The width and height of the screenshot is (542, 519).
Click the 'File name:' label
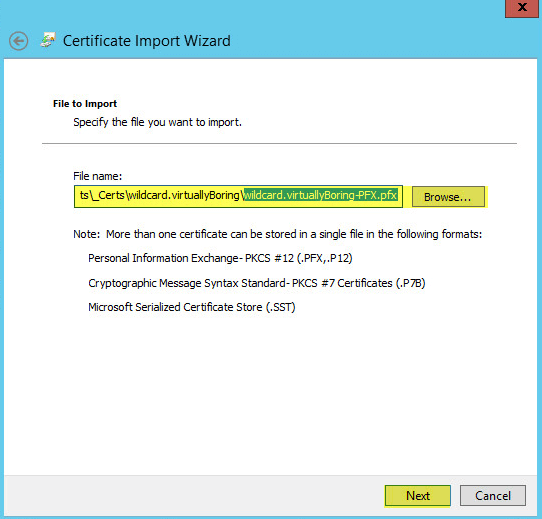pyautogui.click(x=97, y=176)
